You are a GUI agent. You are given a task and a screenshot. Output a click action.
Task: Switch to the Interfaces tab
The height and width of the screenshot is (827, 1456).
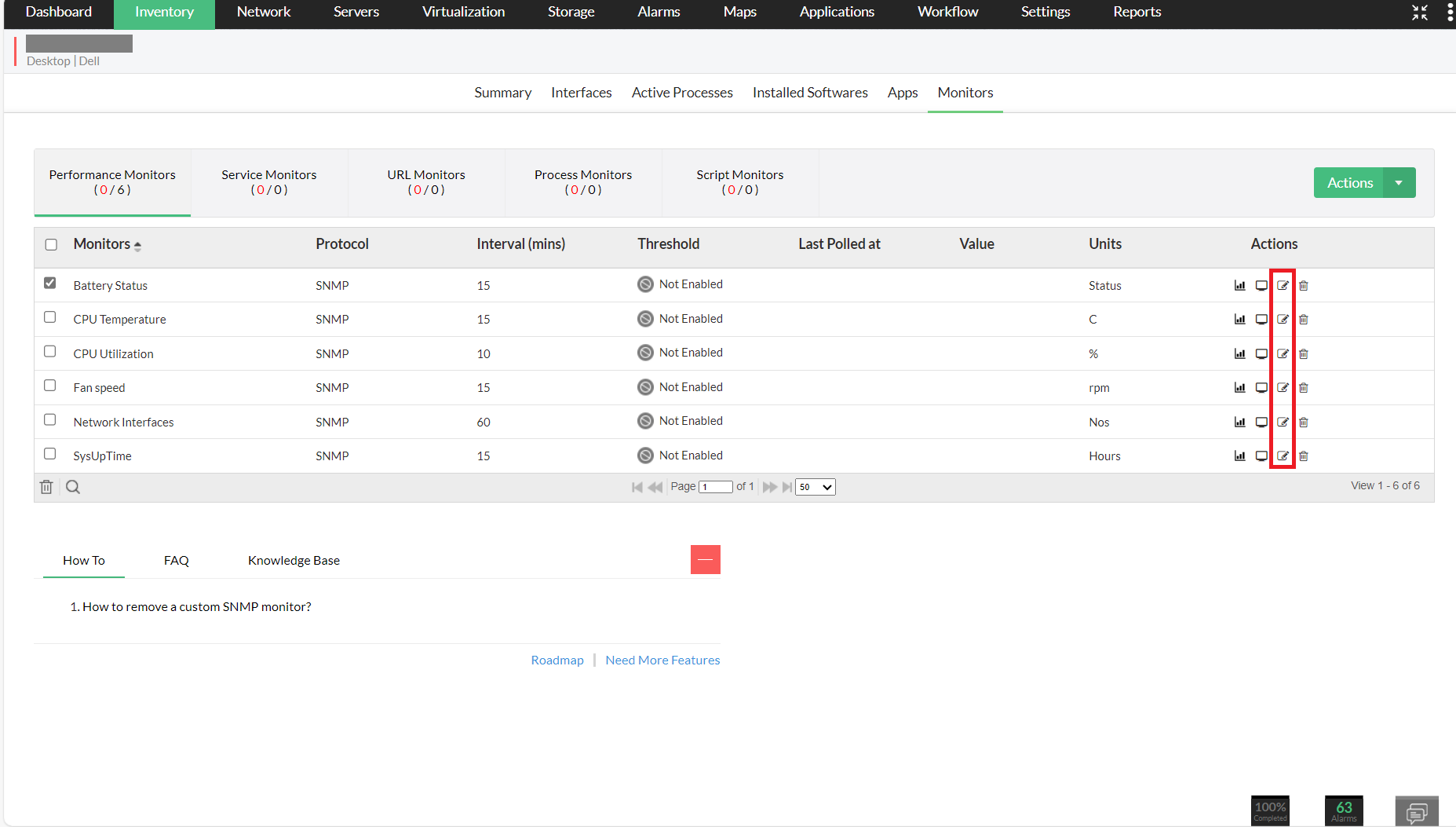[581, 93]
